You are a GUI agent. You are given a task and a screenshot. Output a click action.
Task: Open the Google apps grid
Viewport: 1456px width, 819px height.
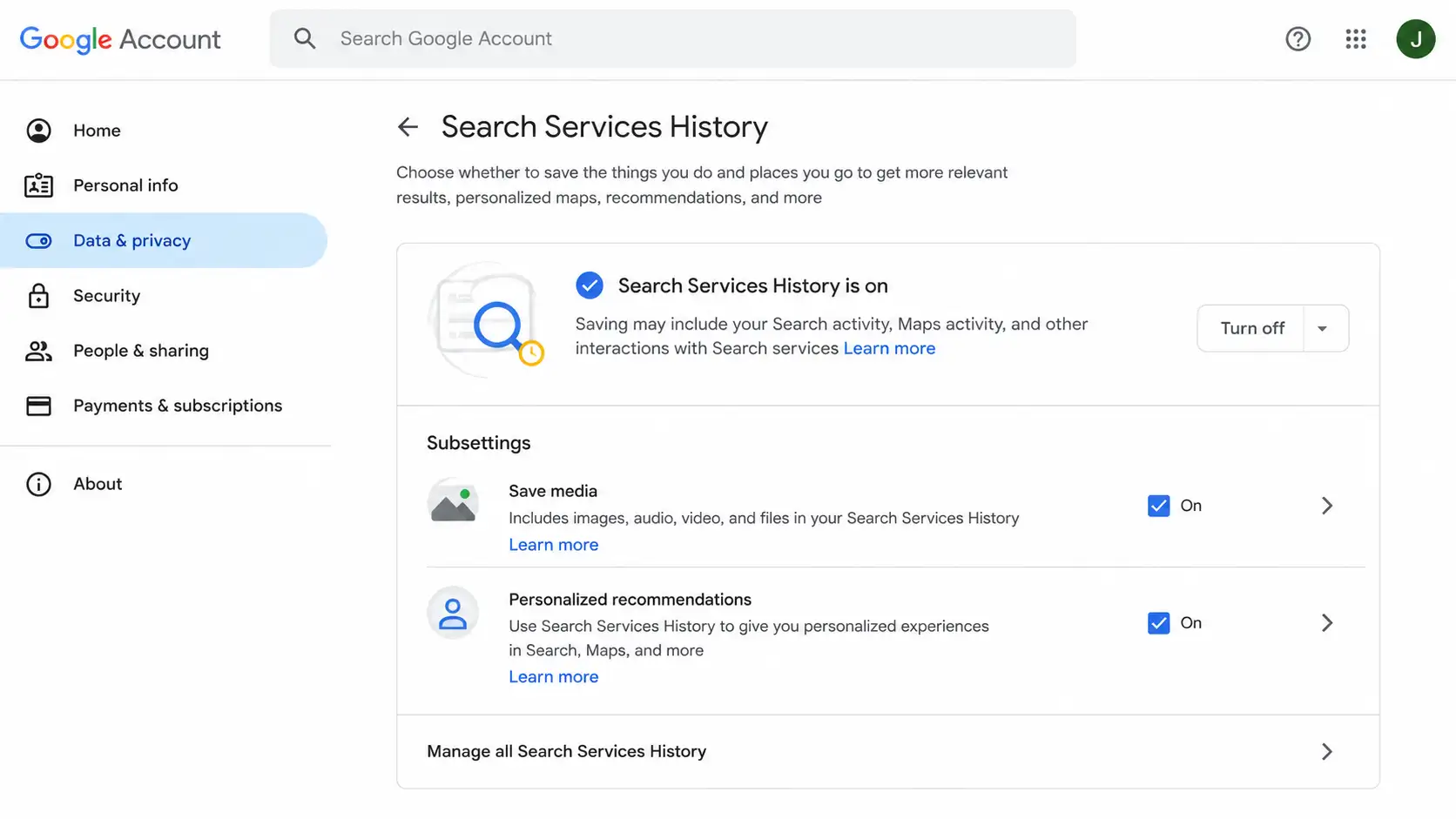(1355, 38)
